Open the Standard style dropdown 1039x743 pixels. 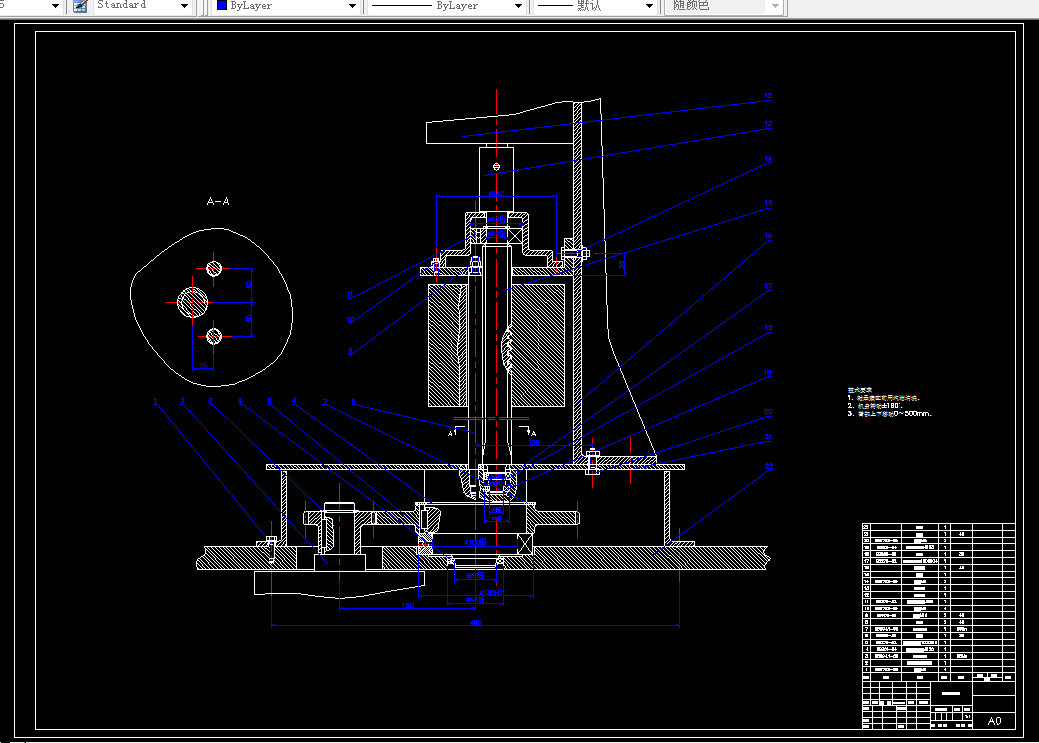tap(184, 6)
